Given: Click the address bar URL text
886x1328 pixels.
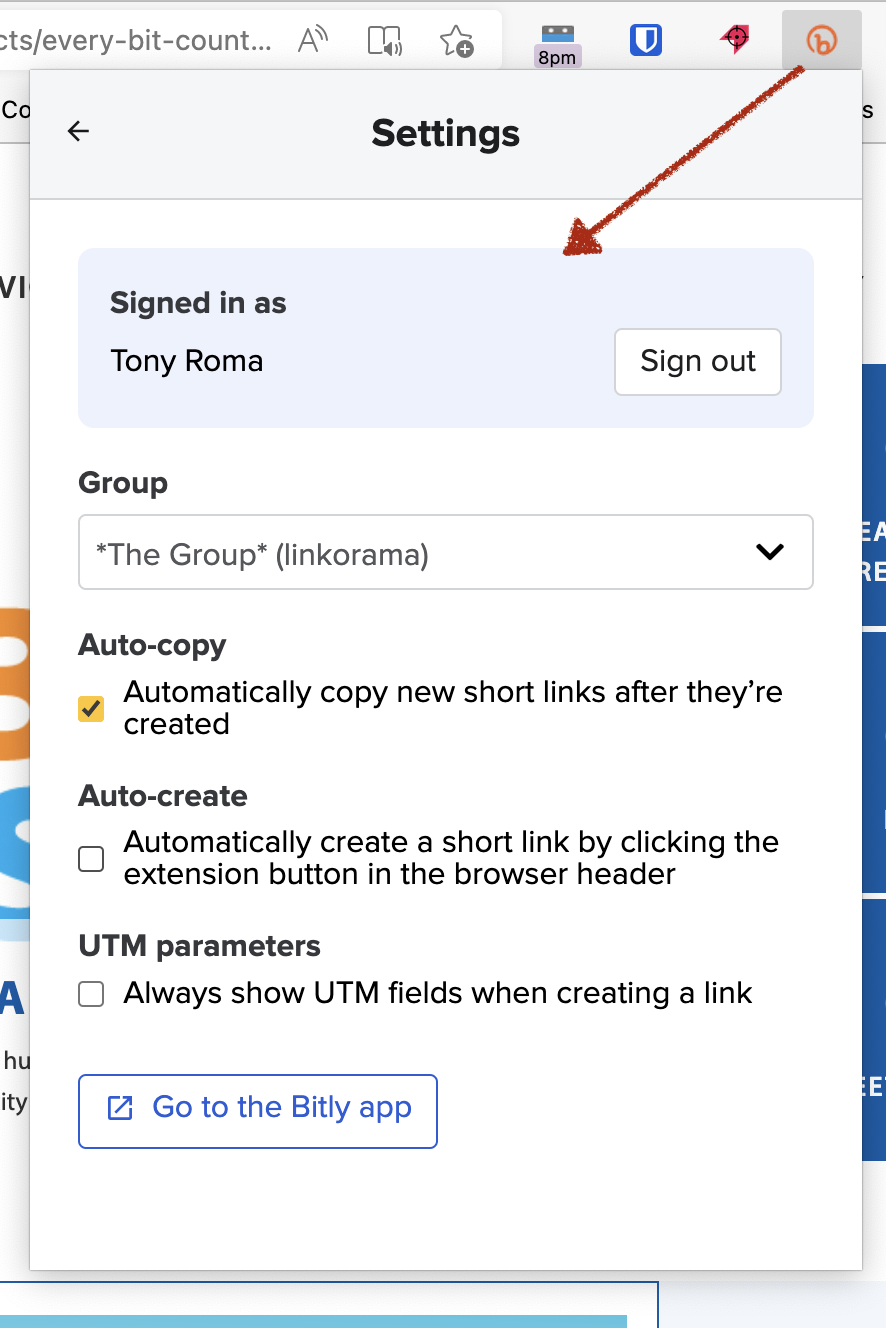Looking at the screenshot, I should (x=136, y=40).
